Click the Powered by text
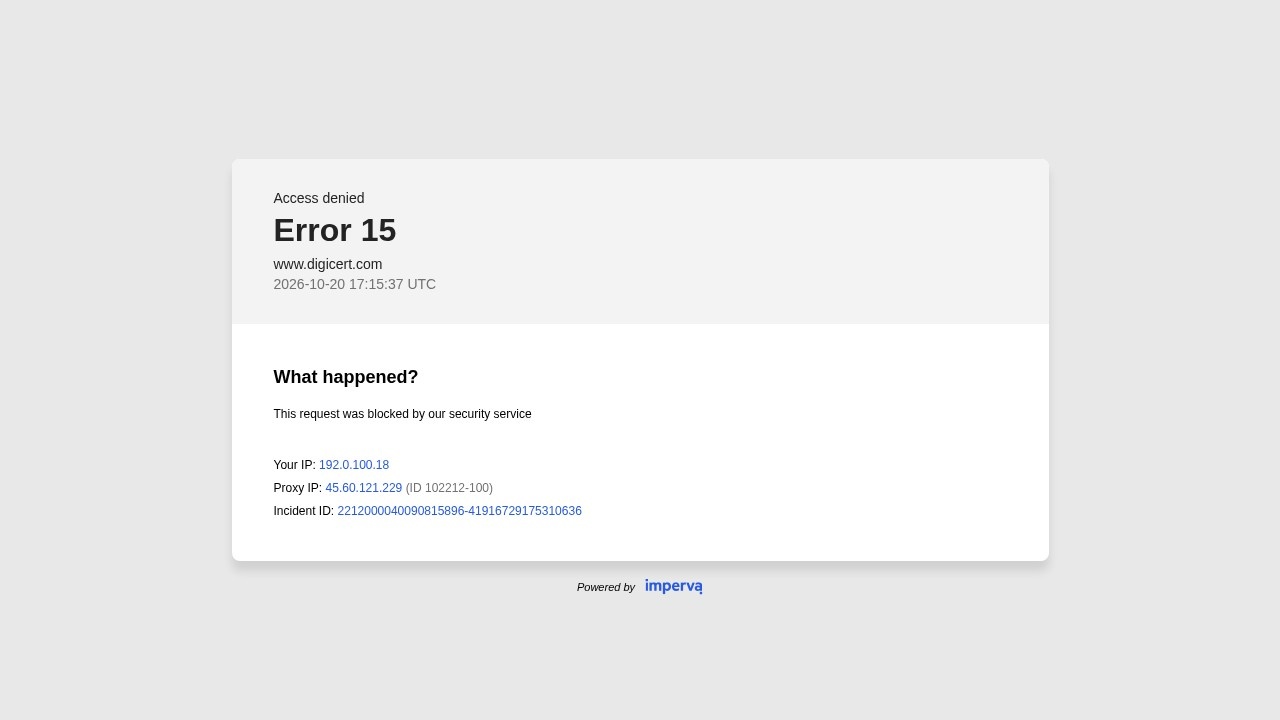 (606, 587)
